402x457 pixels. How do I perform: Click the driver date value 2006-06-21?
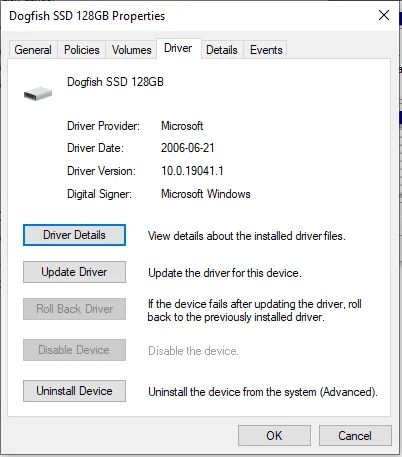(x=188, y=148)
